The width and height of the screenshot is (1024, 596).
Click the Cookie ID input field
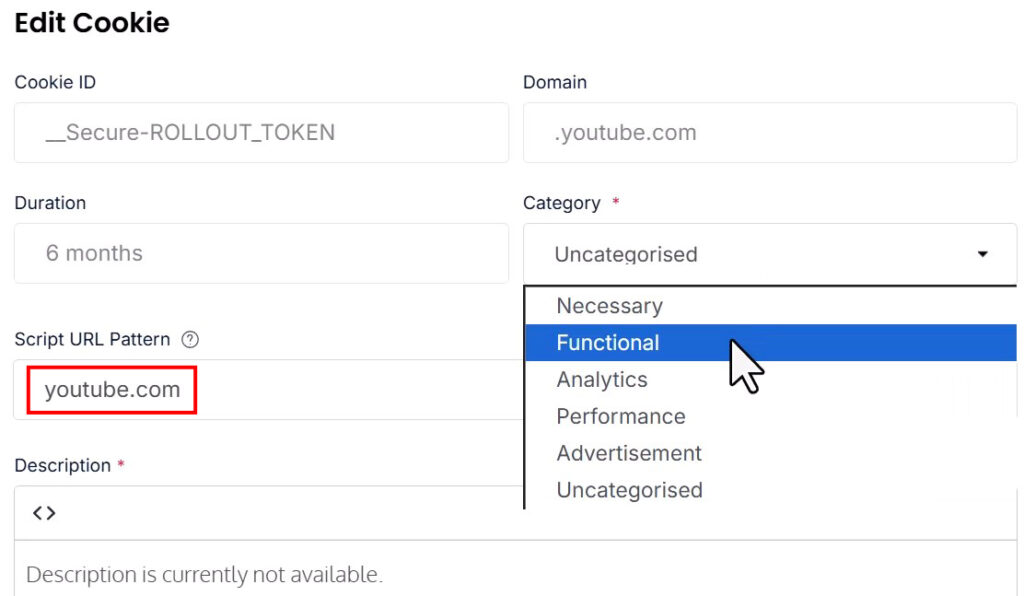(260, 133)
